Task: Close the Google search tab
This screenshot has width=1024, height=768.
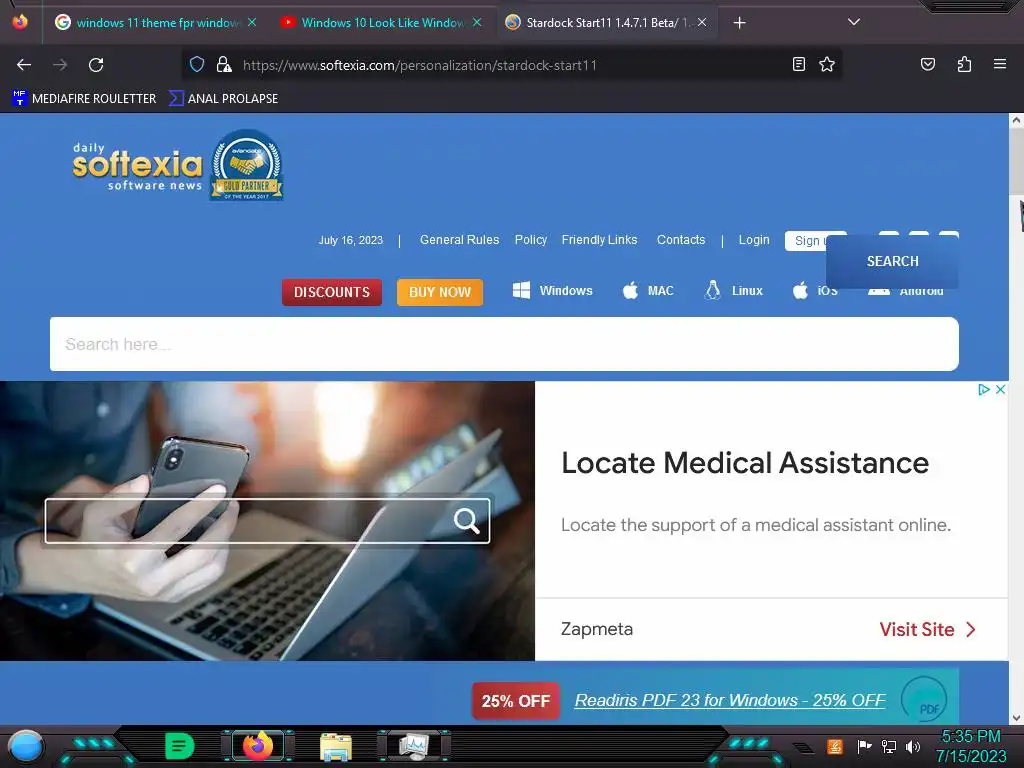Action: tap(252, 22)
